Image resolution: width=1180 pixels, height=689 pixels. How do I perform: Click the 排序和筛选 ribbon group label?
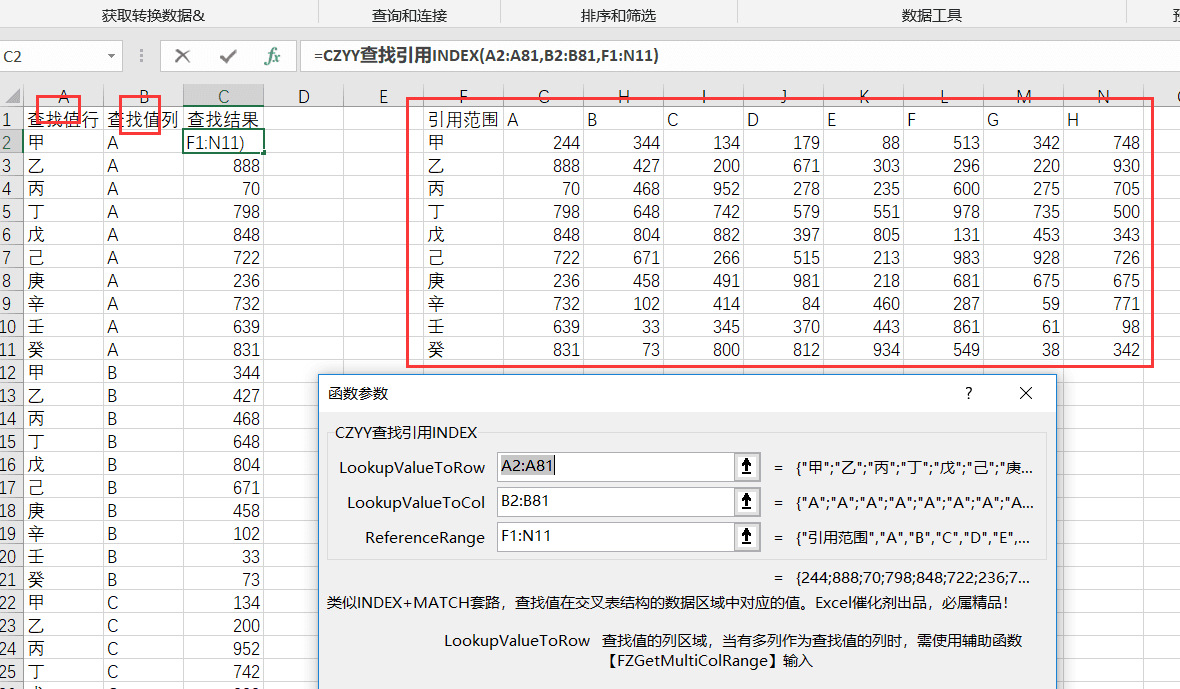618,15
